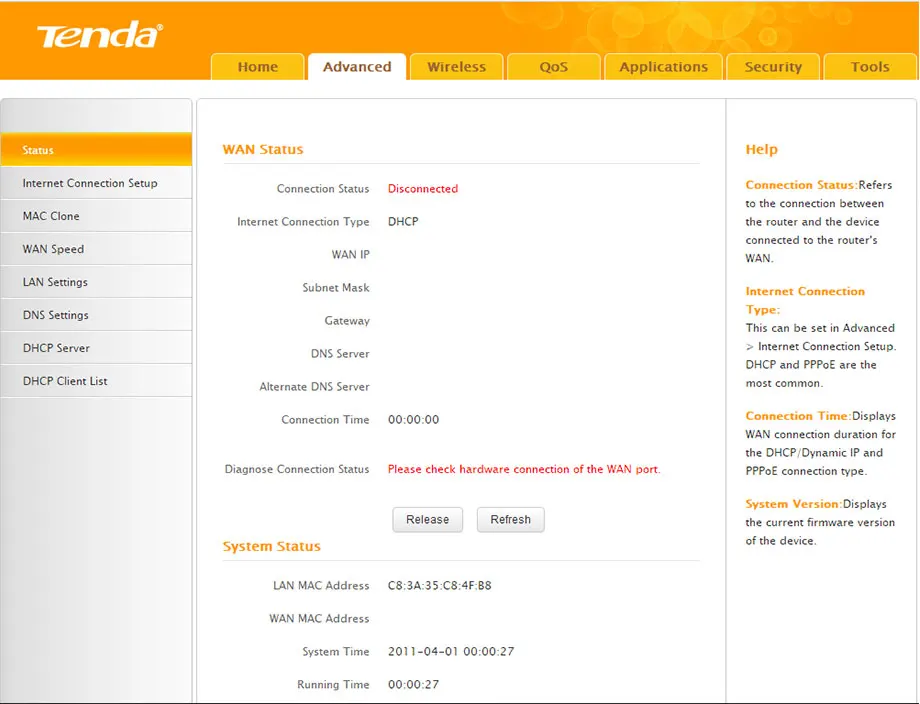This screenshot has width=920, height=704.
Task: Click the Diagnose Connection Status label
Action: tap(297, 469)
